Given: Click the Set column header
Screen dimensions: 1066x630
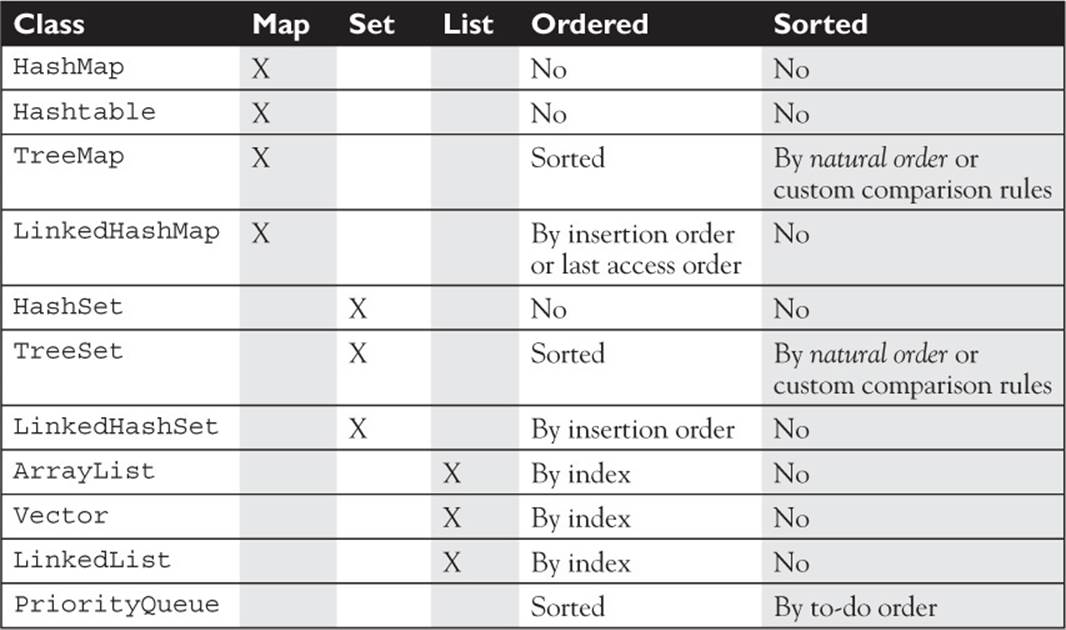Looking at the screenshot, I should click(x=371, y=24).
